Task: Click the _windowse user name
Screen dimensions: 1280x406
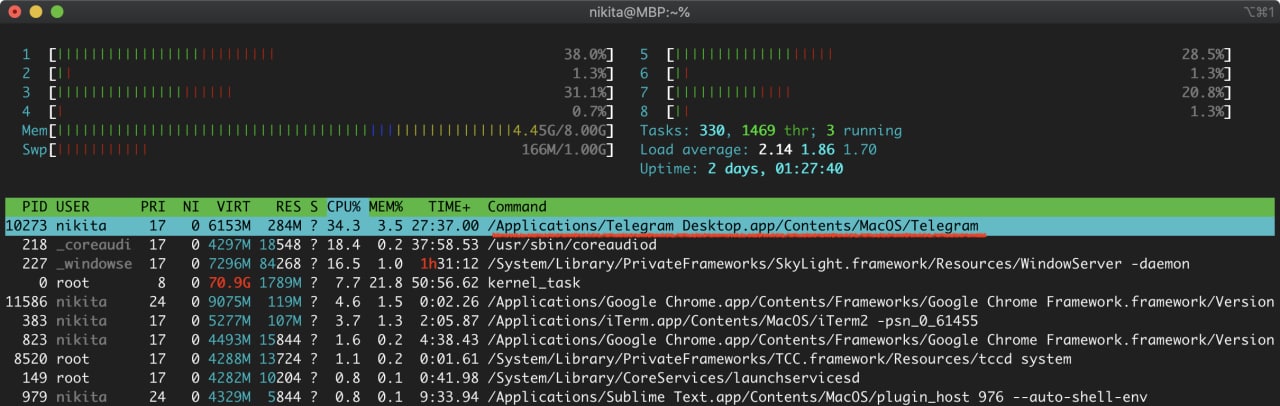Action: pyautogui.click(x=93, y=265)
